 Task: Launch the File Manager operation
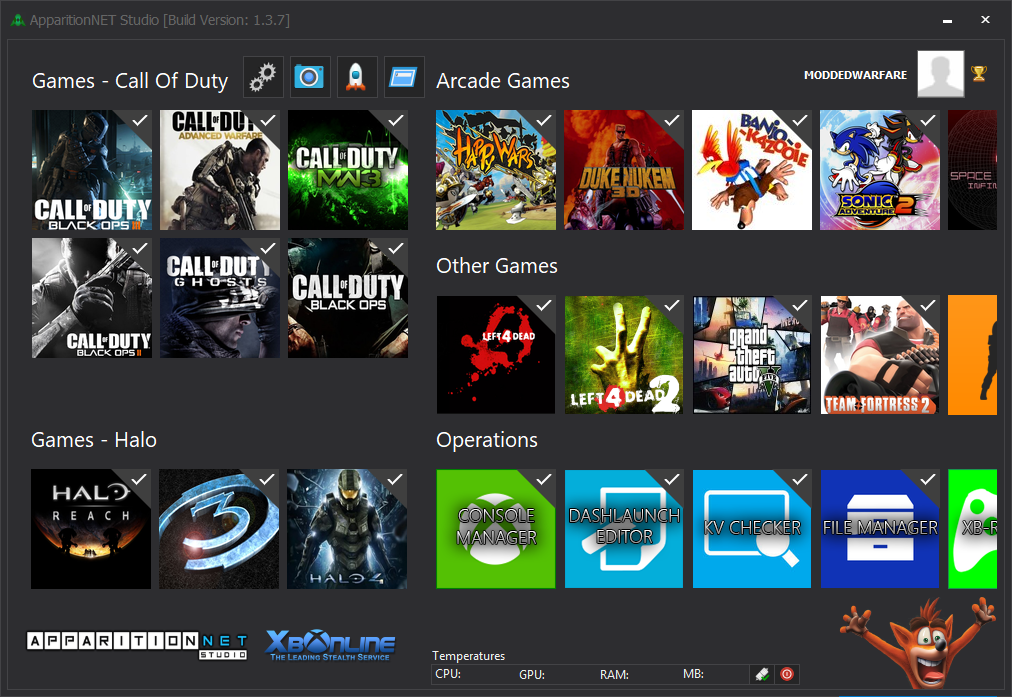coord(879,528)
